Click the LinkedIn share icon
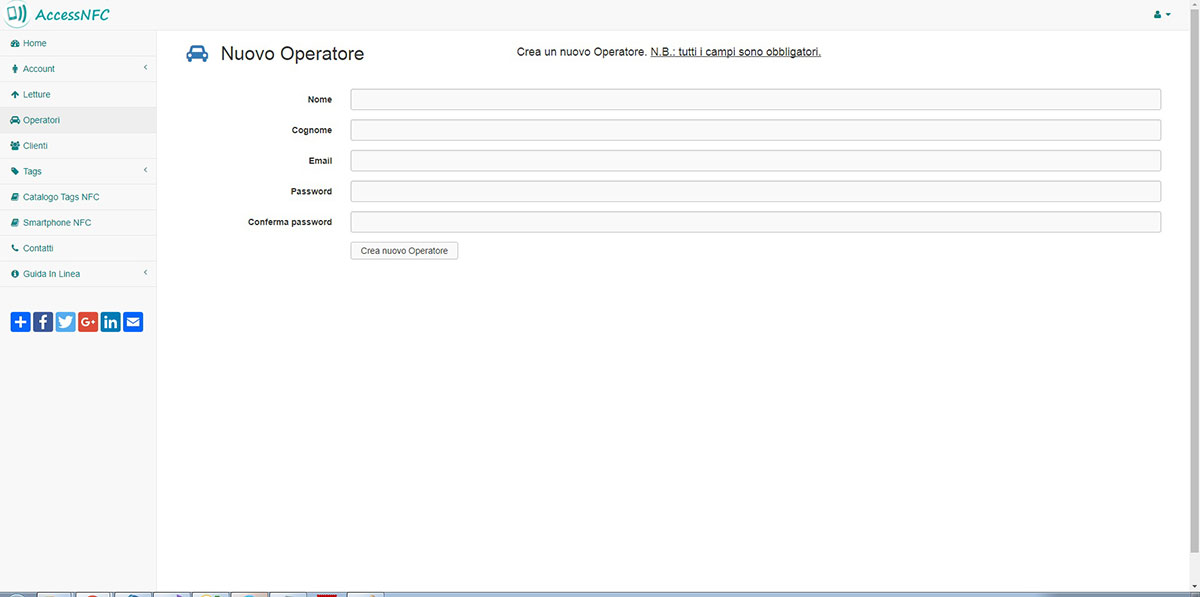The height and width of the screenshot is (597, 1200). pos(111,322)
